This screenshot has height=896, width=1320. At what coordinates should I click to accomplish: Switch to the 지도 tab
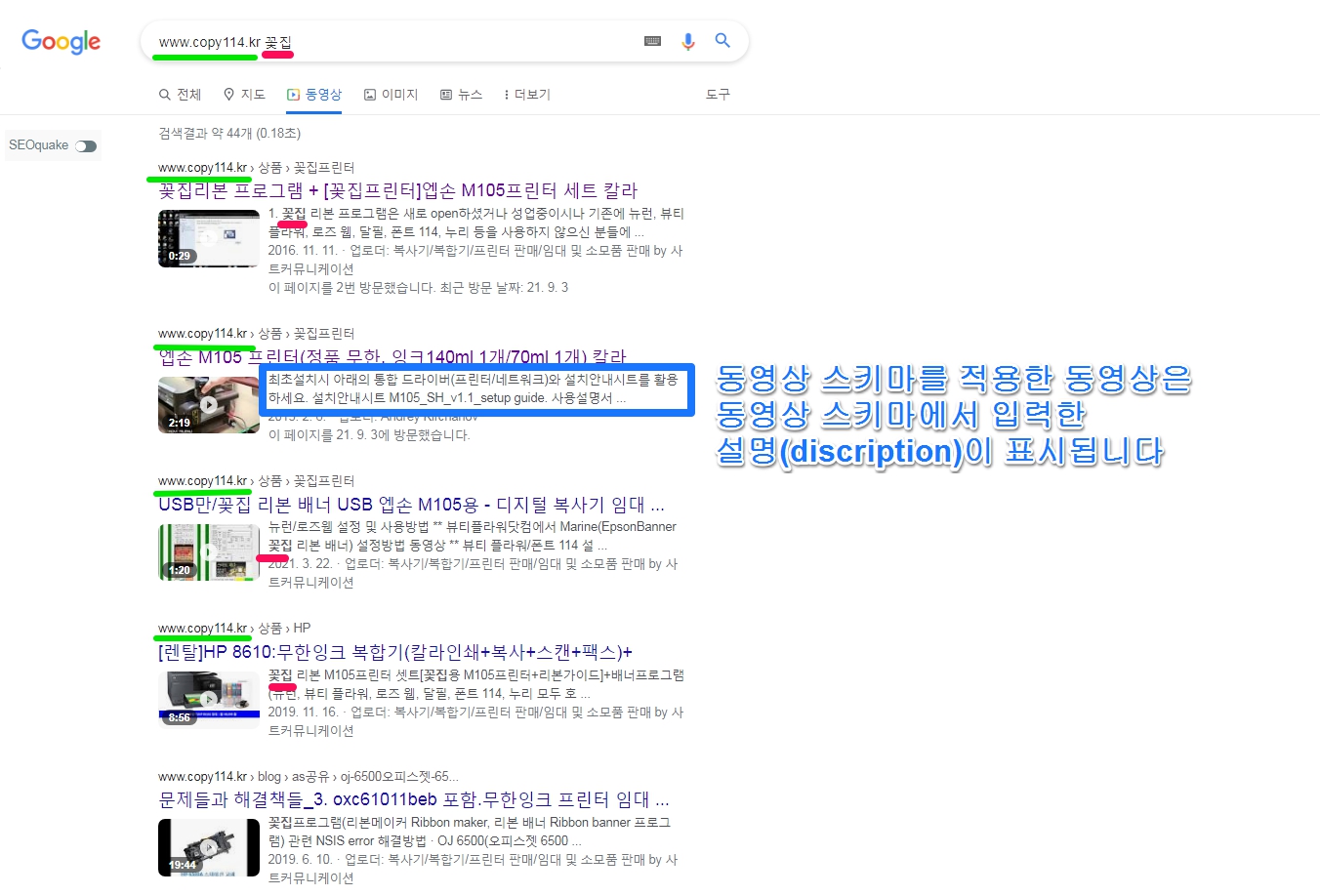(x=244, y=95)
